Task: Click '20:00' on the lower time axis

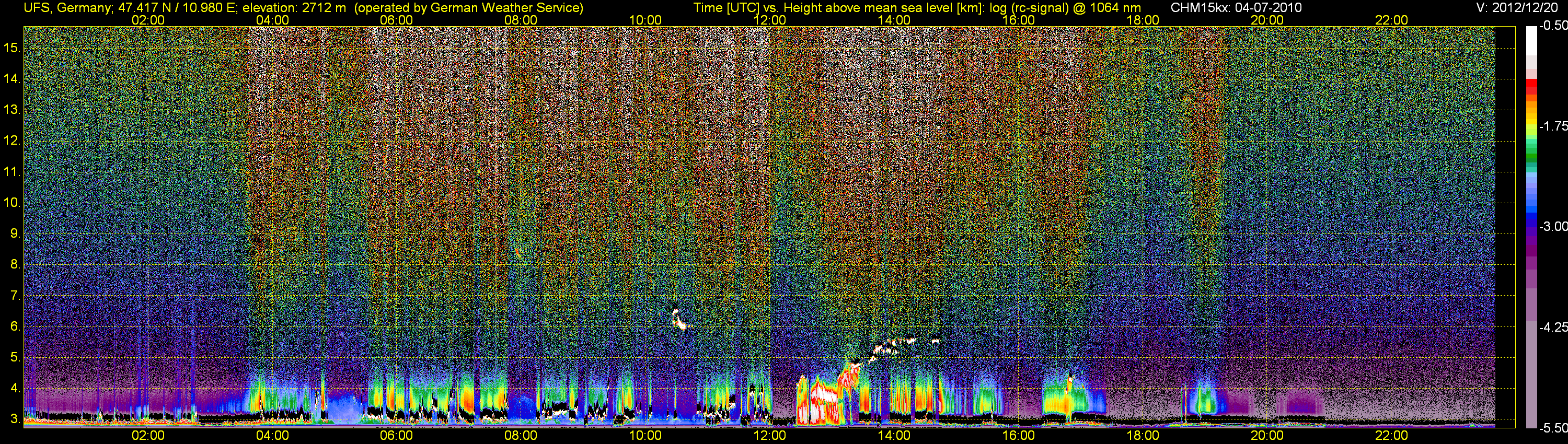Action: click(x=1267, y=436)
